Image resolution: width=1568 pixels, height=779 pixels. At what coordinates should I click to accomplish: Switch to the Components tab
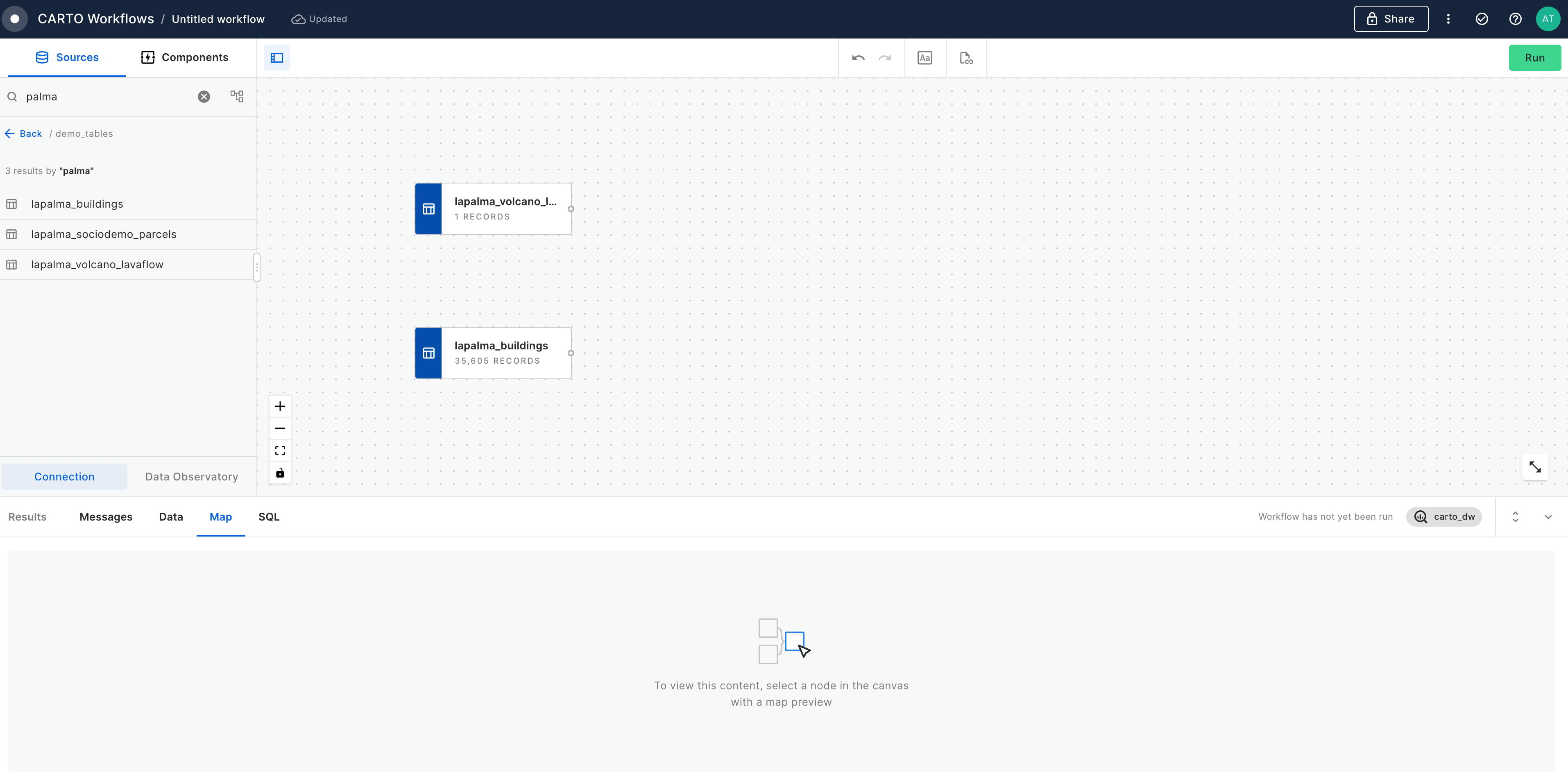coord(184,57)
